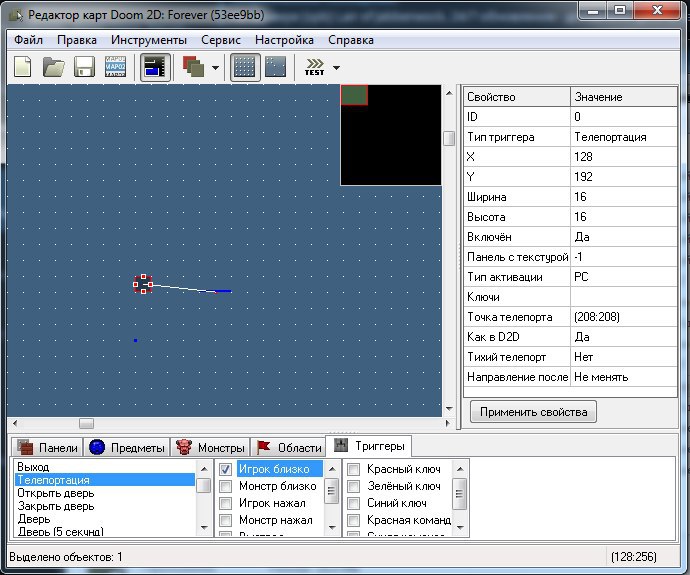The image size is (690, 575).
Task: Select Открыть дверь in the trigger list
Action: [x=105, y=493]
